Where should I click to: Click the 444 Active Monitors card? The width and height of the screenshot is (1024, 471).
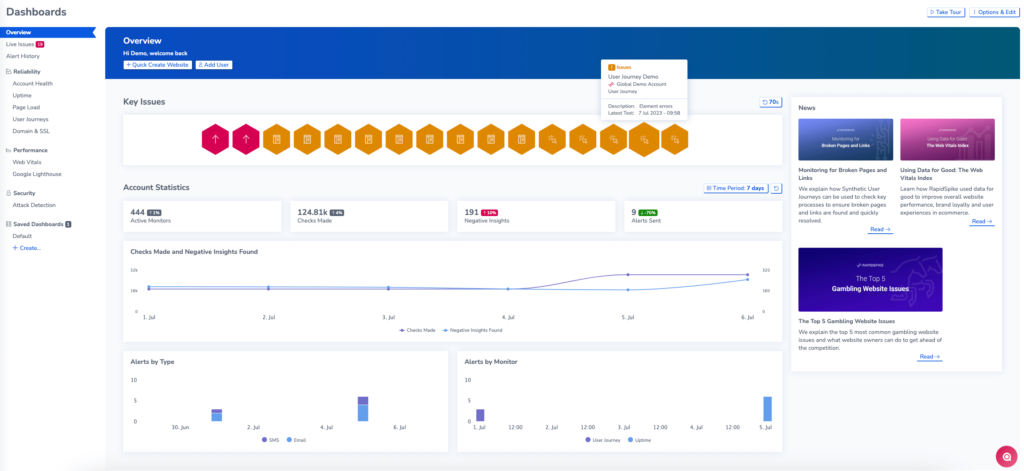[x=202, y=216]
